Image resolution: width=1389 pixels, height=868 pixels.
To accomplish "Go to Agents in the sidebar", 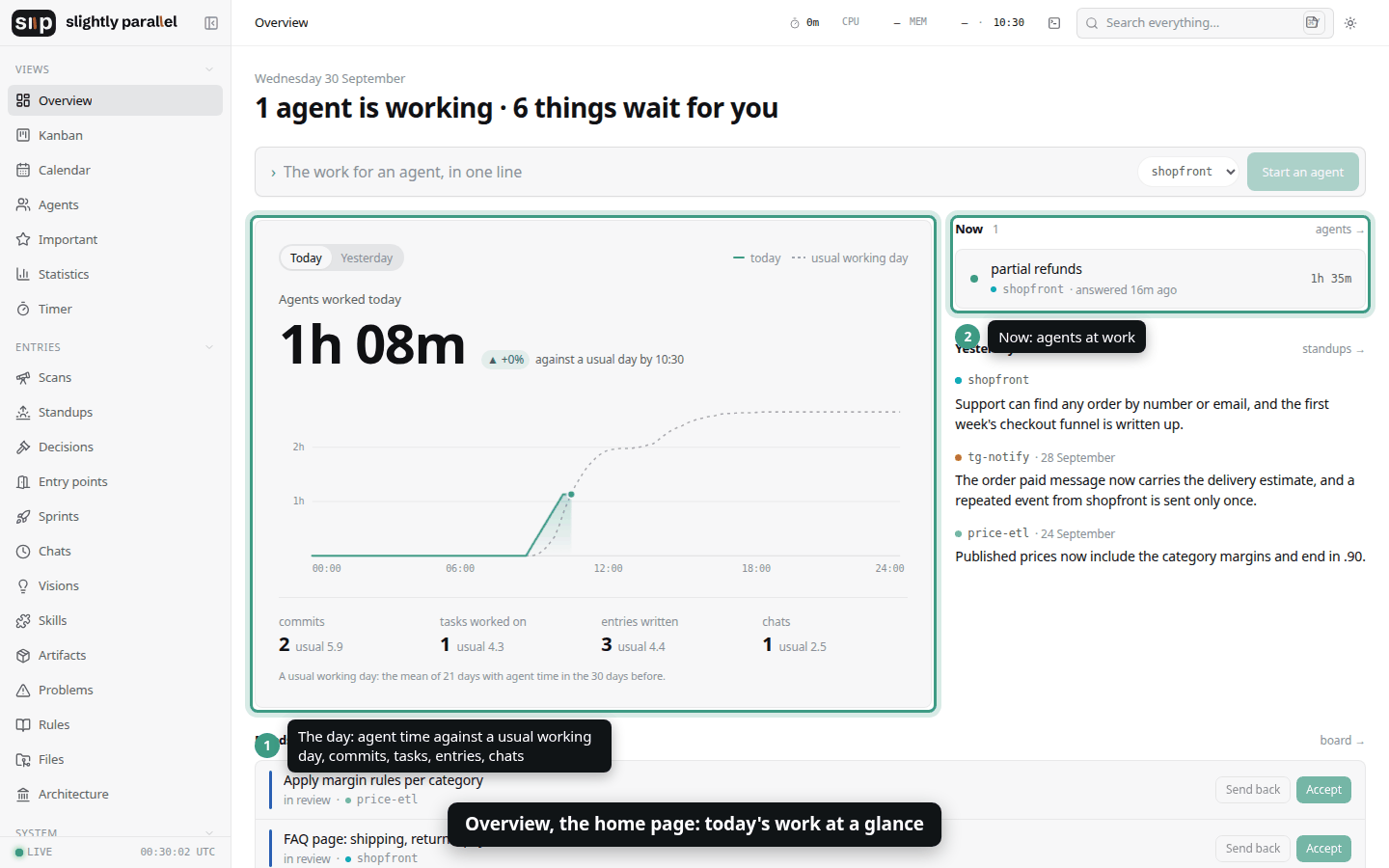I will 115,204.
